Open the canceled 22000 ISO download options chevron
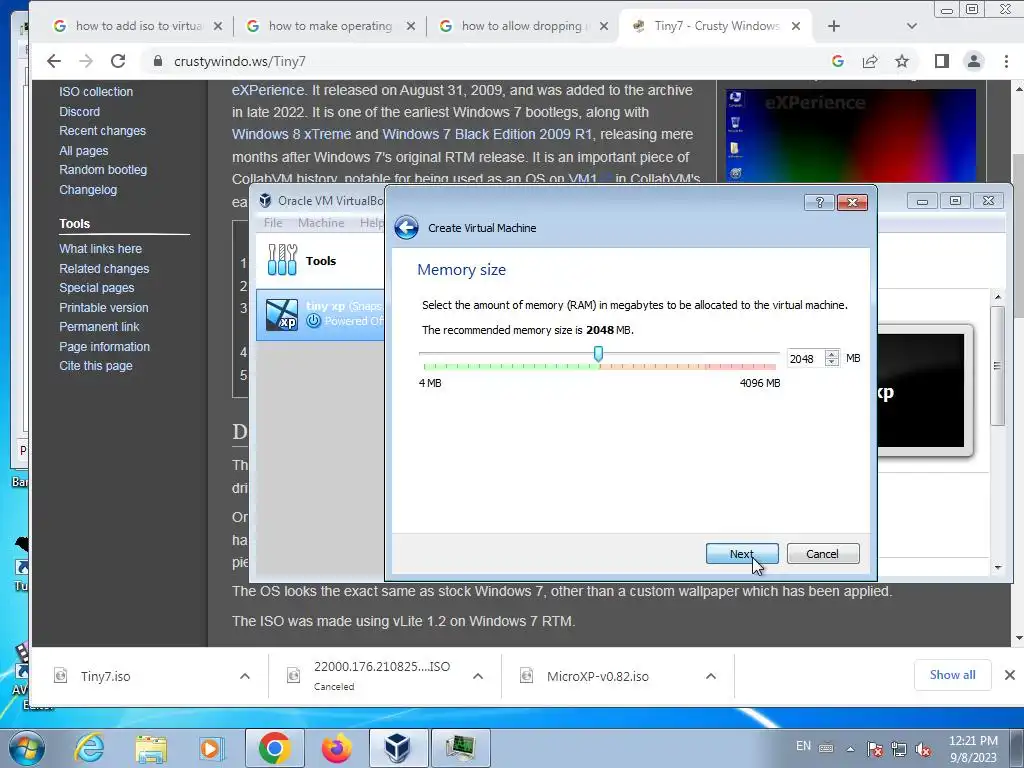The width and height of the screenshot is (1024, 768). tap(478, 677)
